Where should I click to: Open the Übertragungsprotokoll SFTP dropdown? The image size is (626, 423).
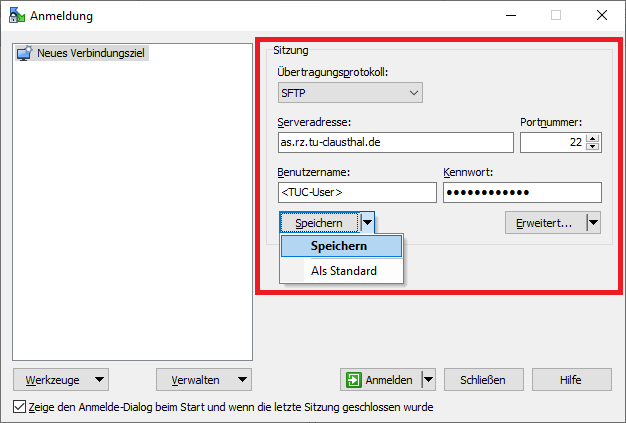click(x=350, y=93)
